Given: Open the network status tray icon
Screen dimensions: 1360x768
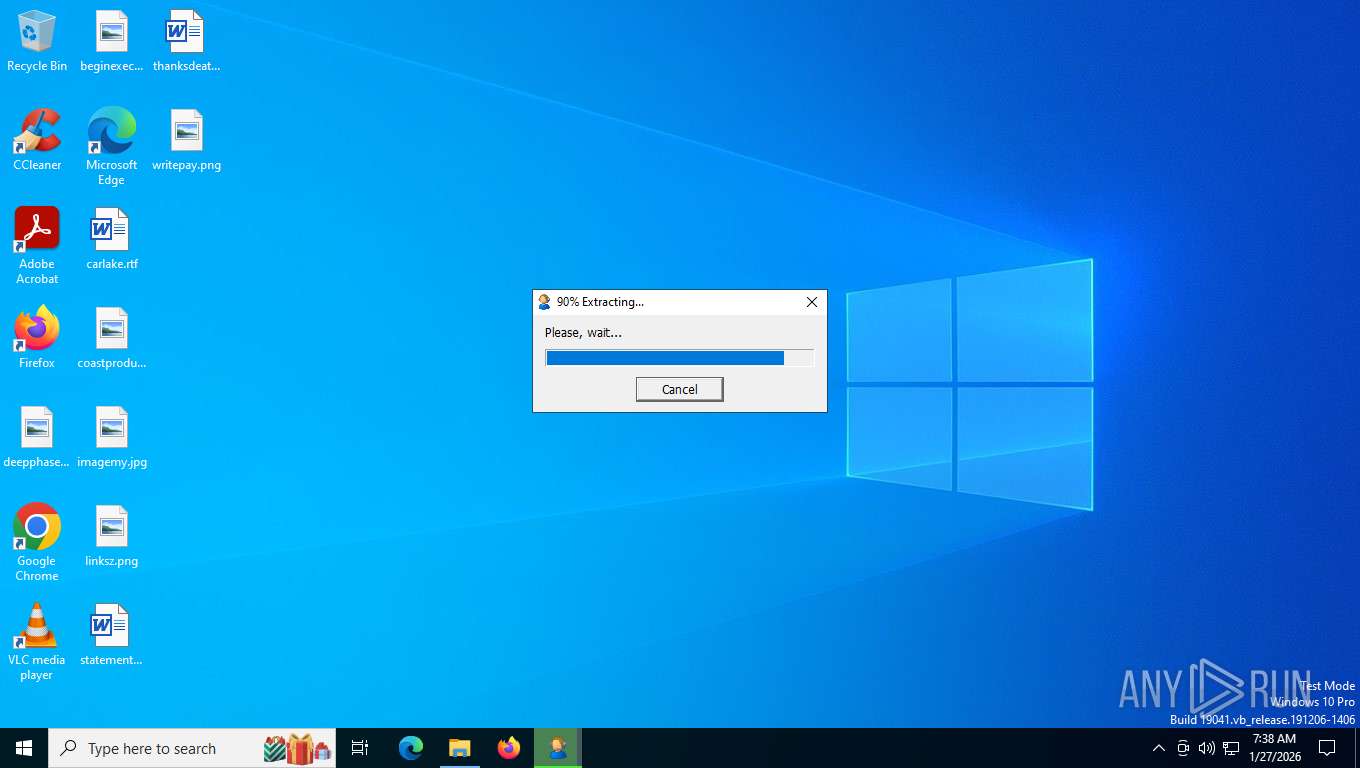Looking at the screenshot, I should pyautogui.click(x=1231, y=748).
